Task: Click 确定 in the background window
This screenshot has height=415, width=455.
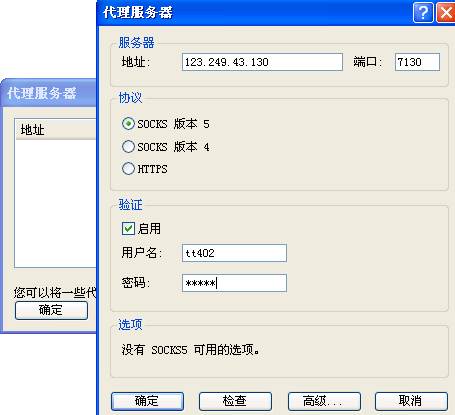Action: tap(51, 310)
